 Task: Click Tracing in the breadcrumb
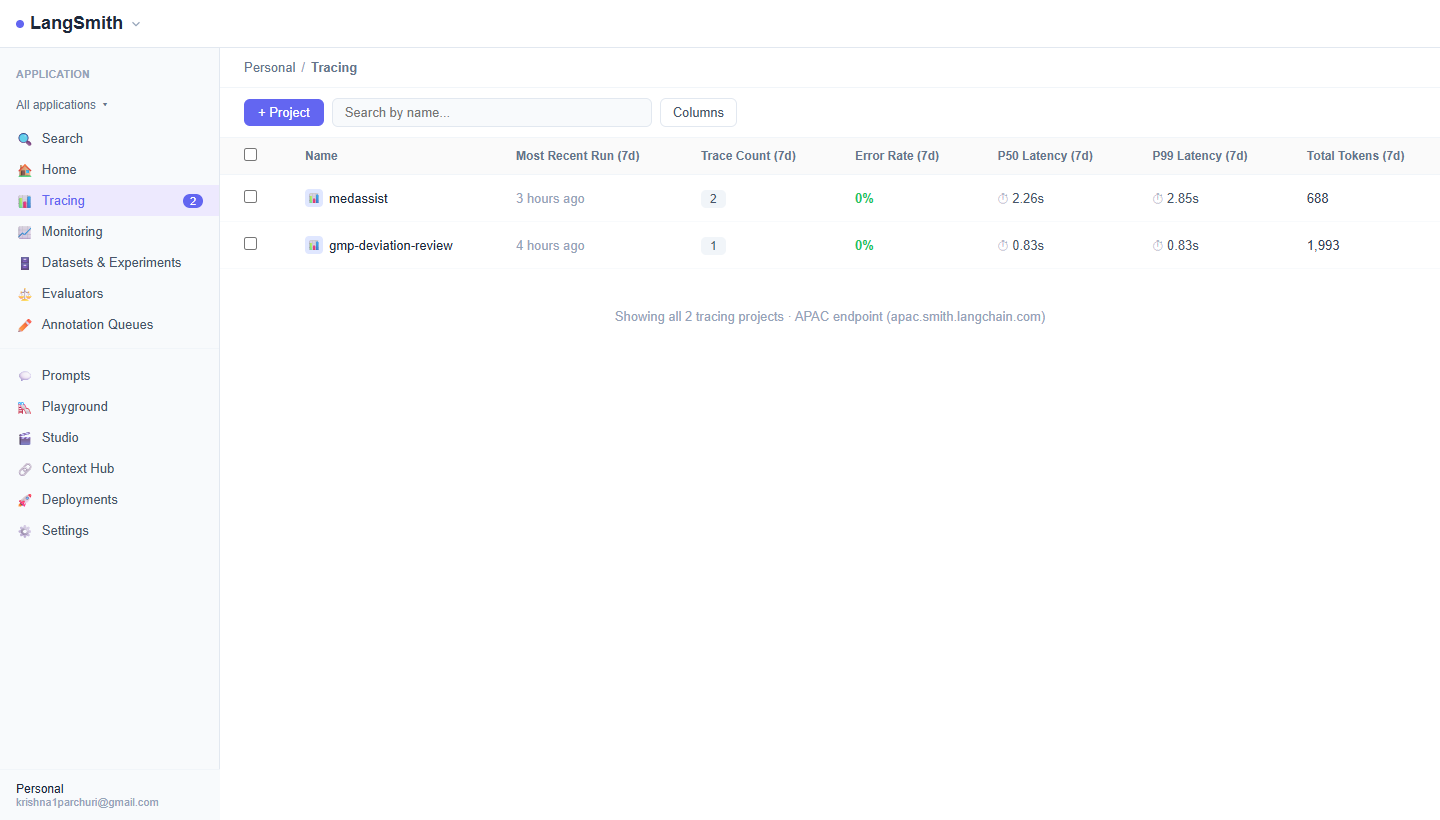pos(334,68)
